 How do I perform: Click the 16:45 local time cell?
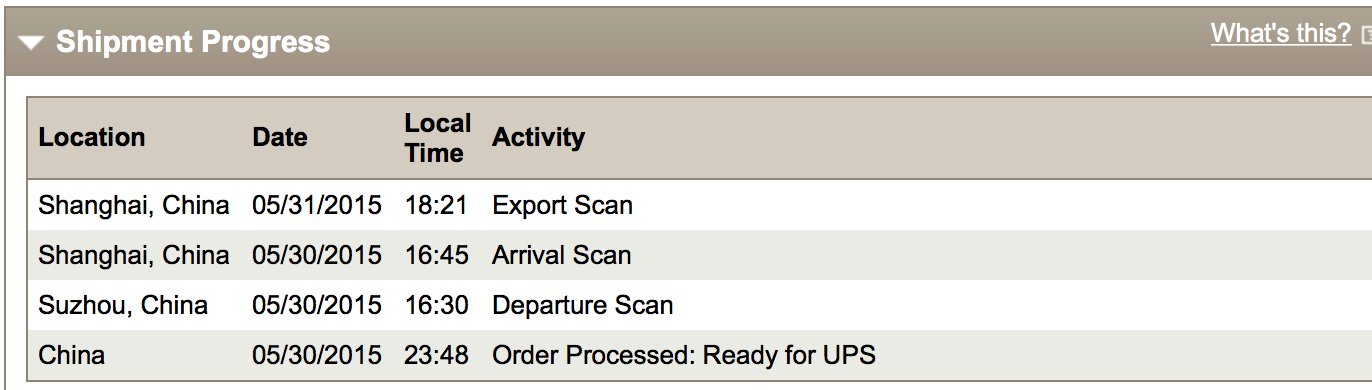click(437, 255)
